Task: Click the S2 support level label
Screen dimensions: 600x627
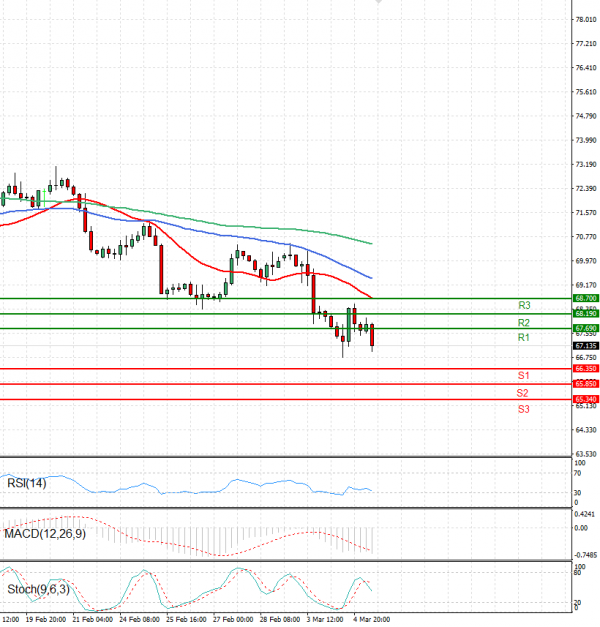Action: pyautogui.click(x=523, y=393)
